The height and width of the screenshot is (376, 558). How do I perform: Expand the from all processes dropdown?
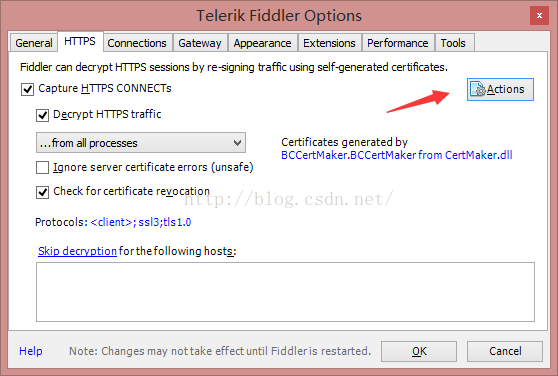coord(141,143)
